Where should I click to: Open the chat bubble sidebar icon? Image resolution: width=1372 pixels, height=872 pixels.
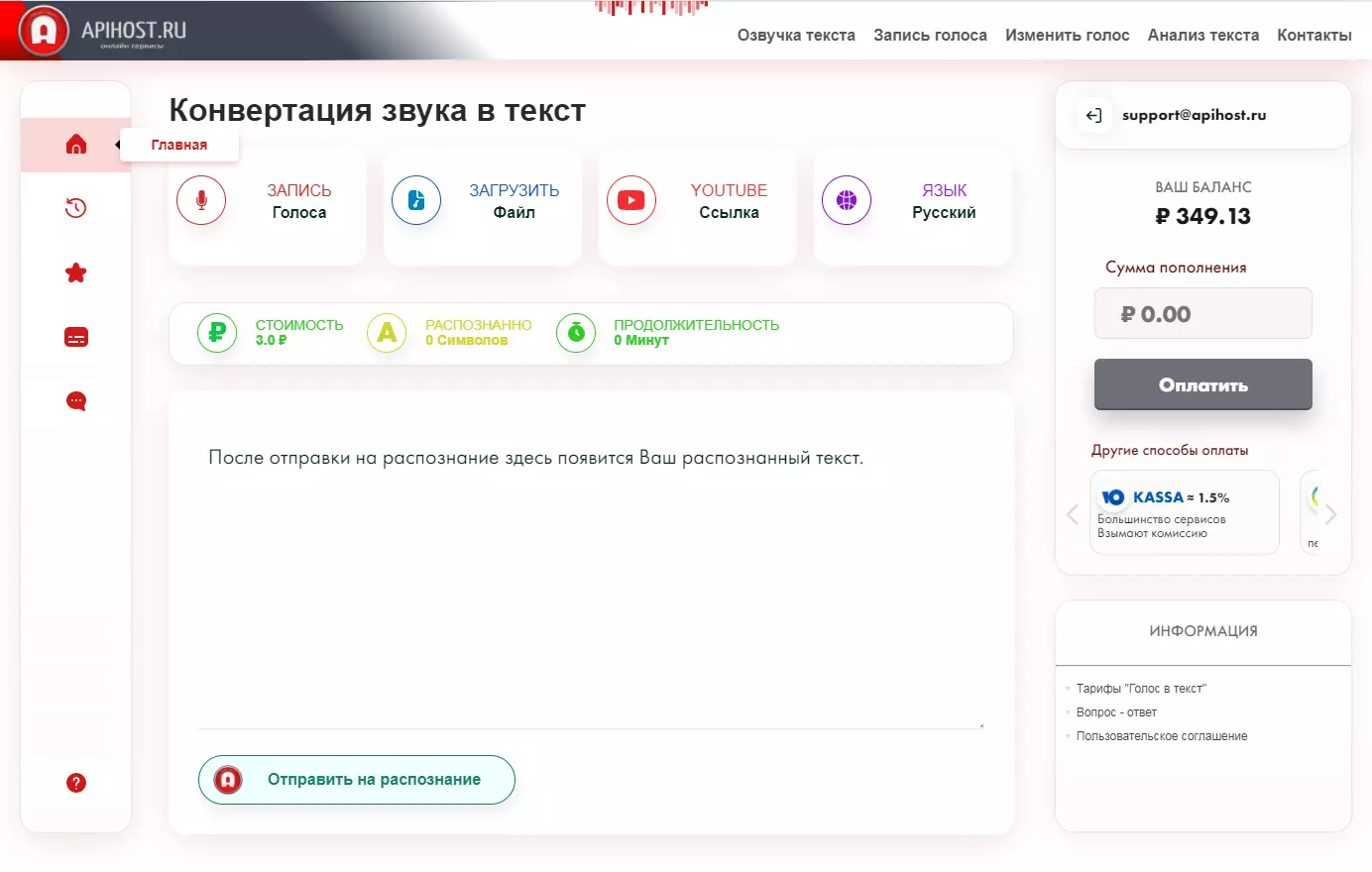pyautogui.click(x=76, y=401)
